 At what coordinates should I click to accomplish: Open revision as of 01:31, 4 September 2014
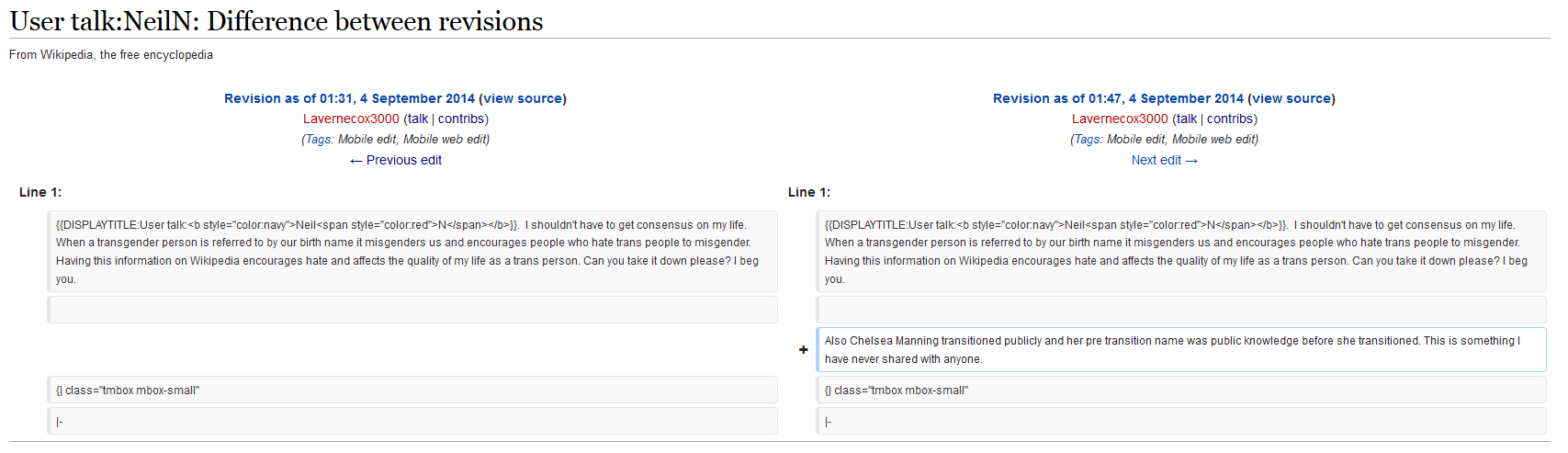349,98
